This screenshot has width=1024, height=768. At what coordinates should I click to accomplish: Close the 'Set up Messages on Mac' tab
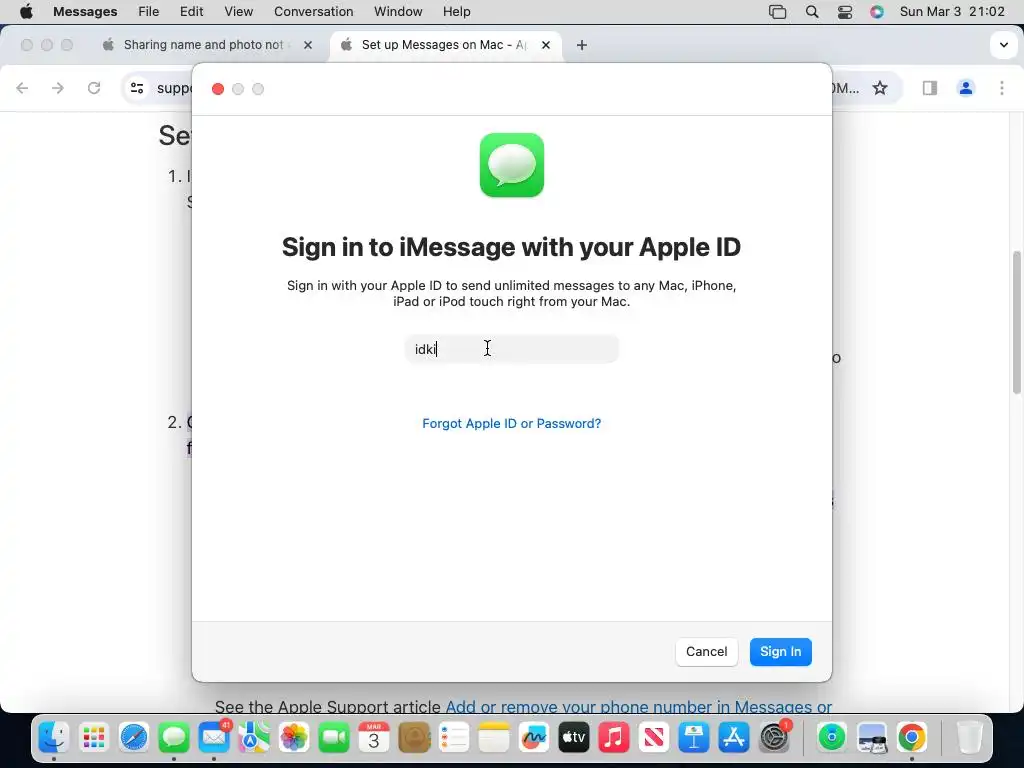pyautogui.click(x=546, y=45)
